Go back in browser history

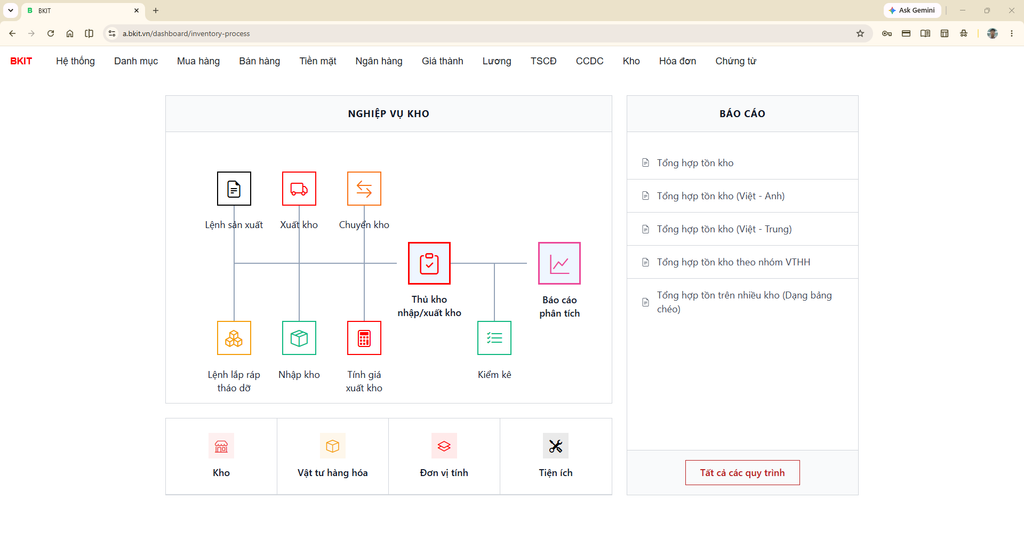point(12,33)
